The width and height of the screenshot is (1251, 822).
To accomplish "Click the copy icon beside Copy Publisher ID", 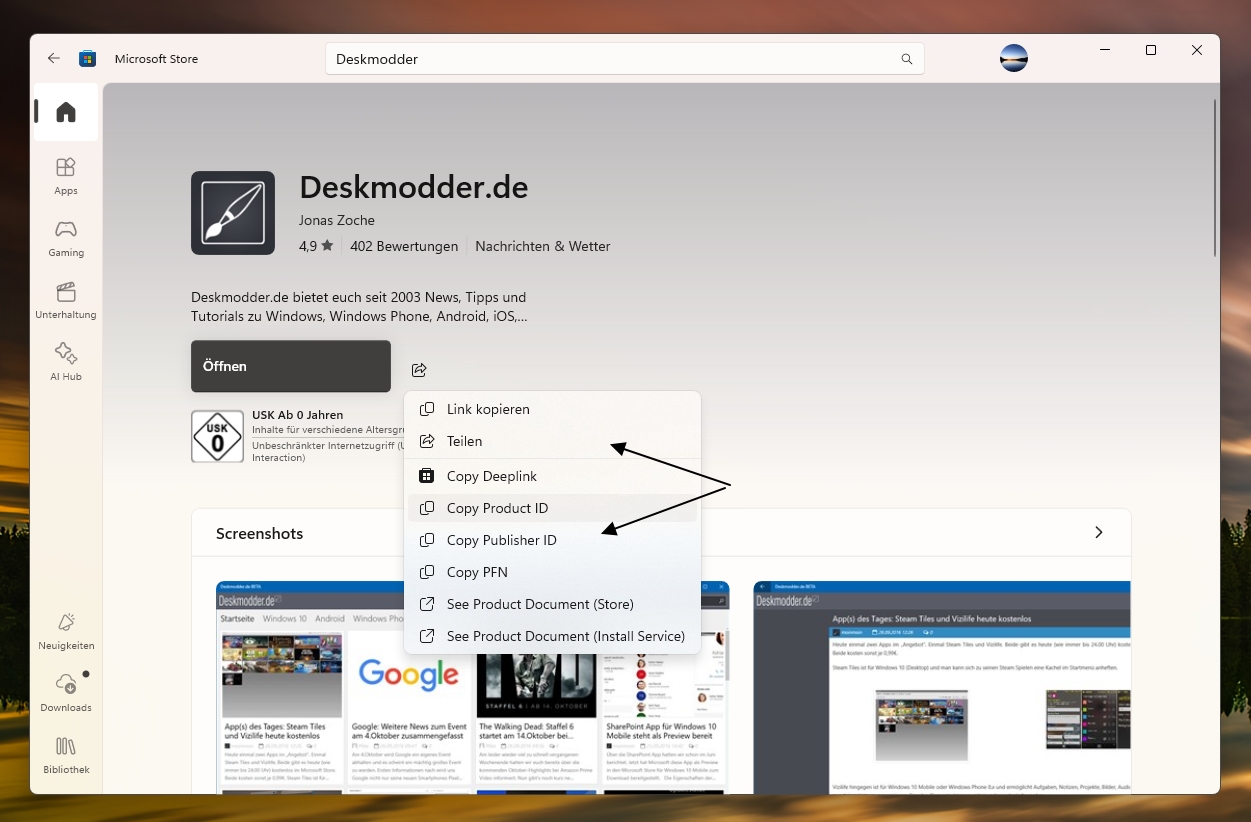I will click(427, 540).
